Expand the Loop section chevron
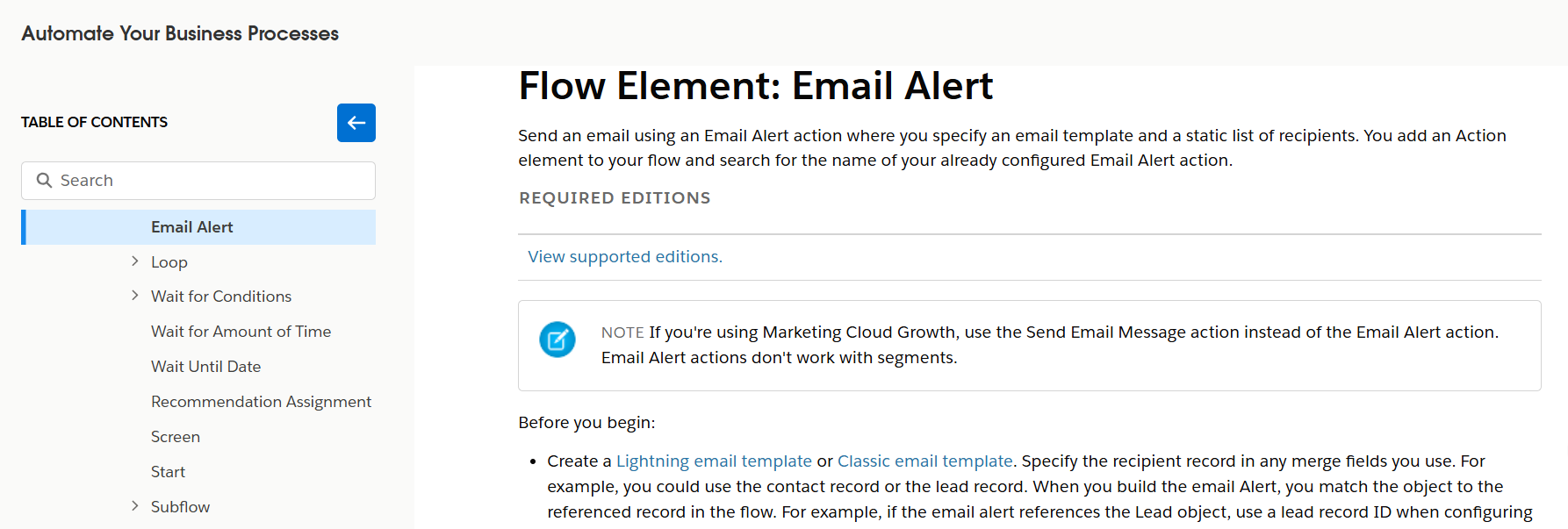 point(134,261)
